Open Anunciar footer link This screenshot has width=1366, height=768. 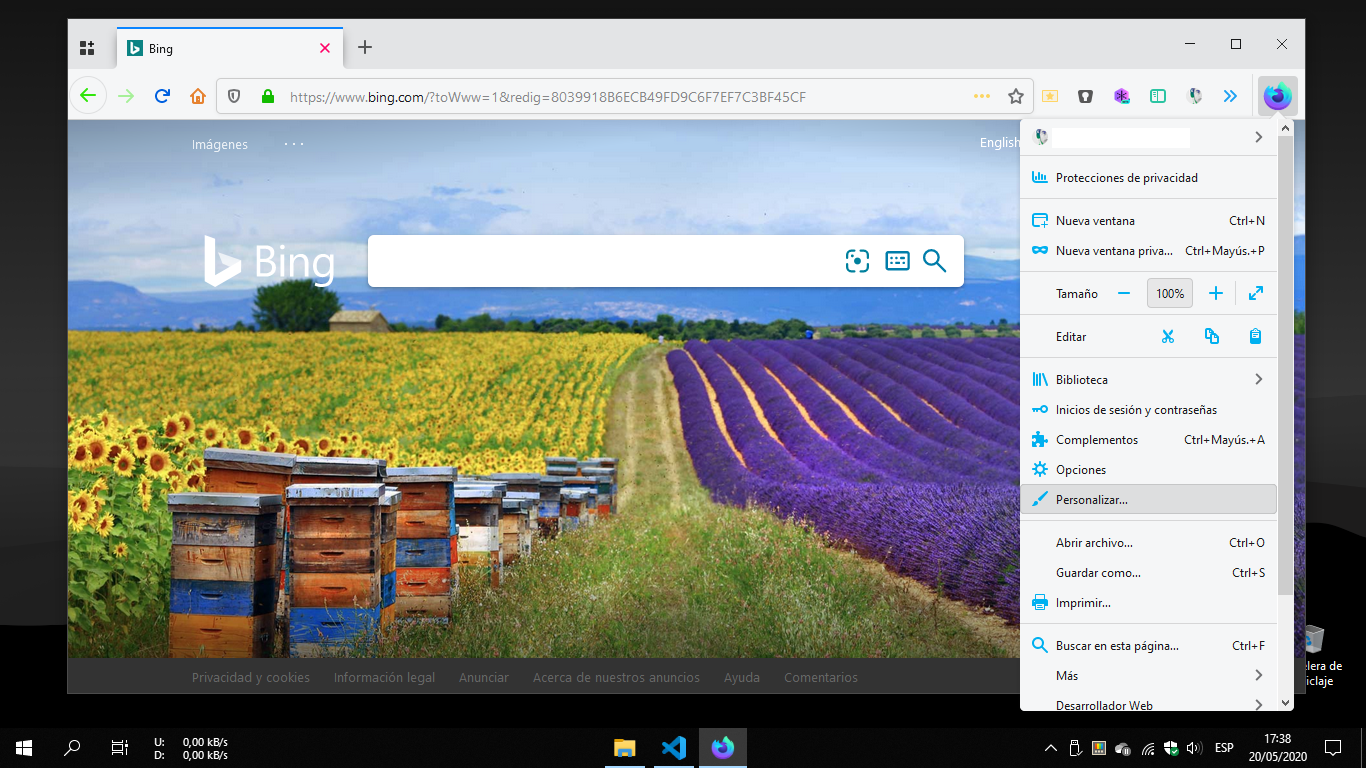484,678
